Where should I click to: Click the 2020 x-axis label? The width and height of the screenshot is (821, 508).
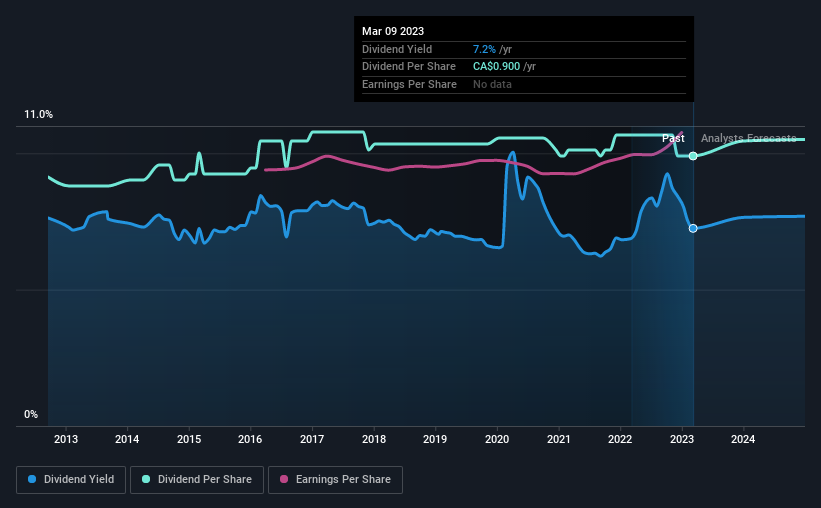pos(497,439)
